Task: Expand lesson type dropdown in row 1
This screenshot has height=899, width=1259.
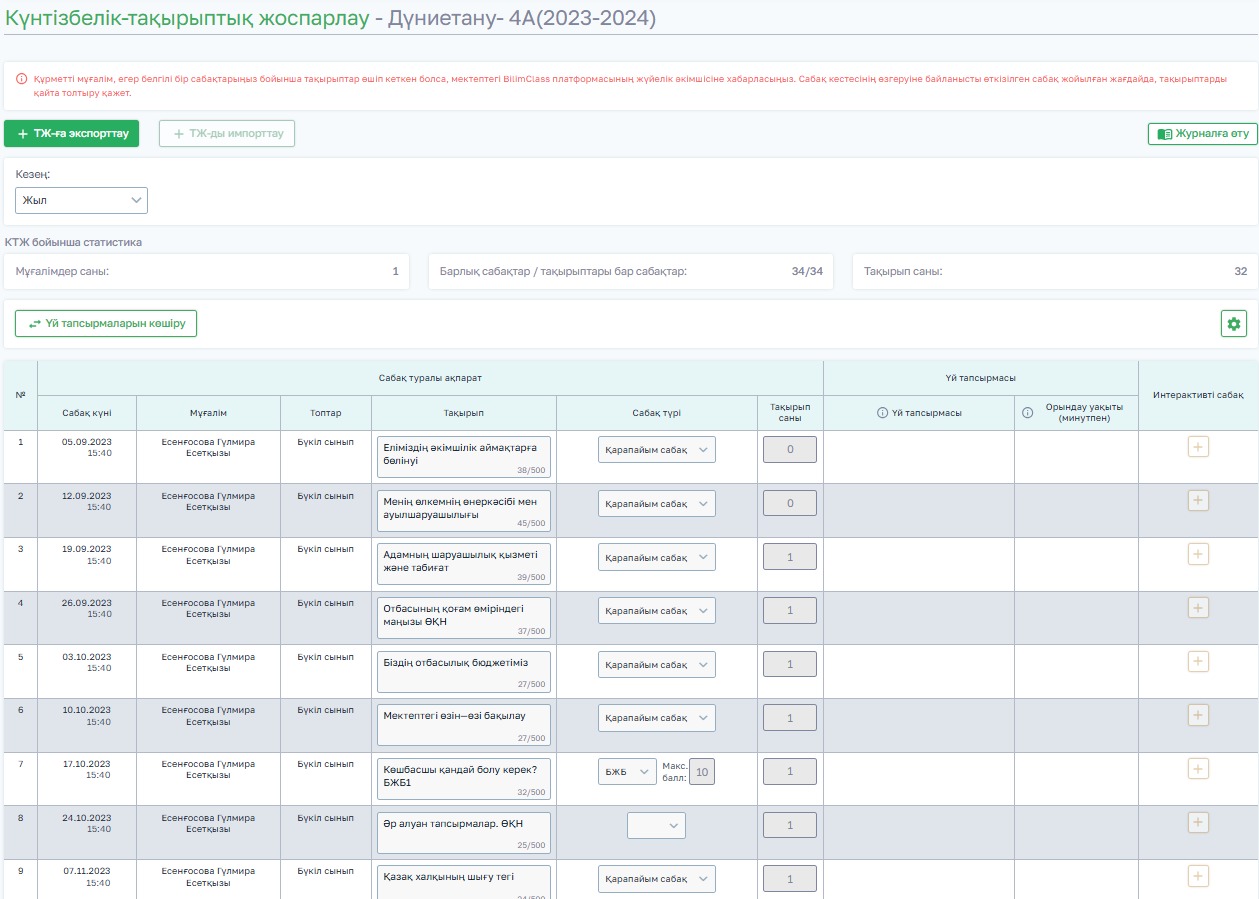Action: pyautogui.click(x=657, y=450)
